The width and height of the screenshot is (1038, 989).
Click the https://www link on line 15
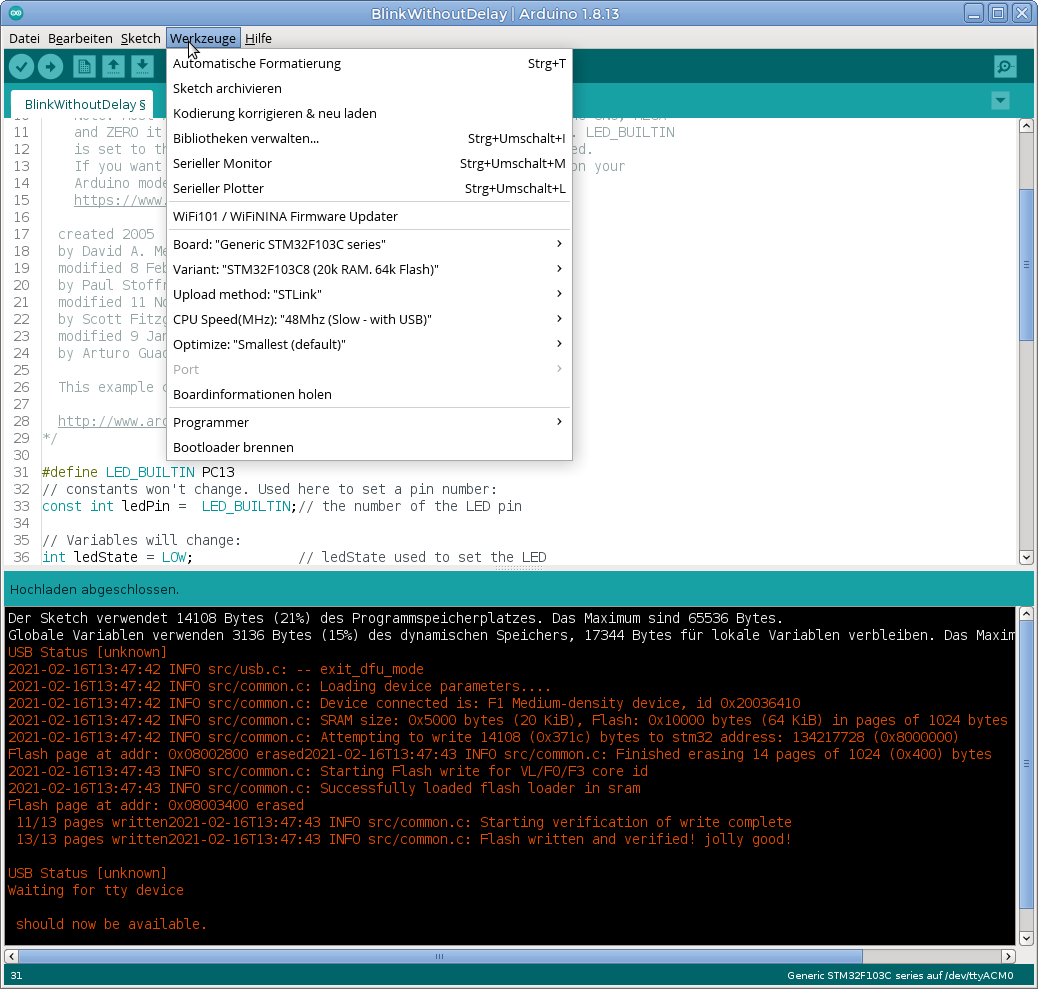coord(120,200)
